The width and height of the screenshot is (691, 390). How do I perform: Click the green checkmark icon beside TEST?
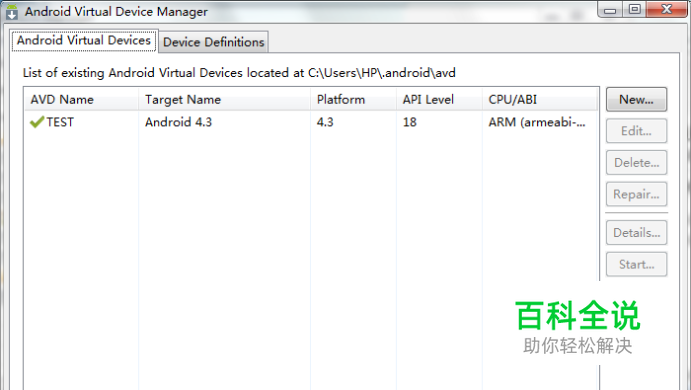pyautogui.click(x=37, y=122)
